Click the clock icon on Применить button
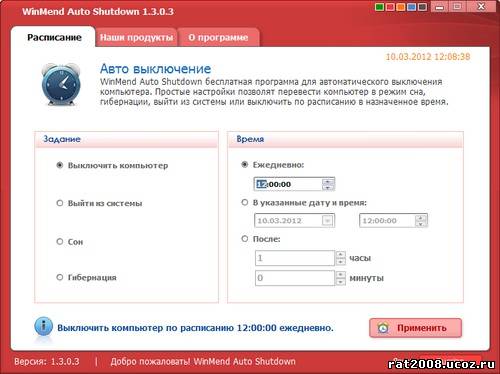Viewport: 500px width, 374px height. pyautogui.click(x=383, y=328)
